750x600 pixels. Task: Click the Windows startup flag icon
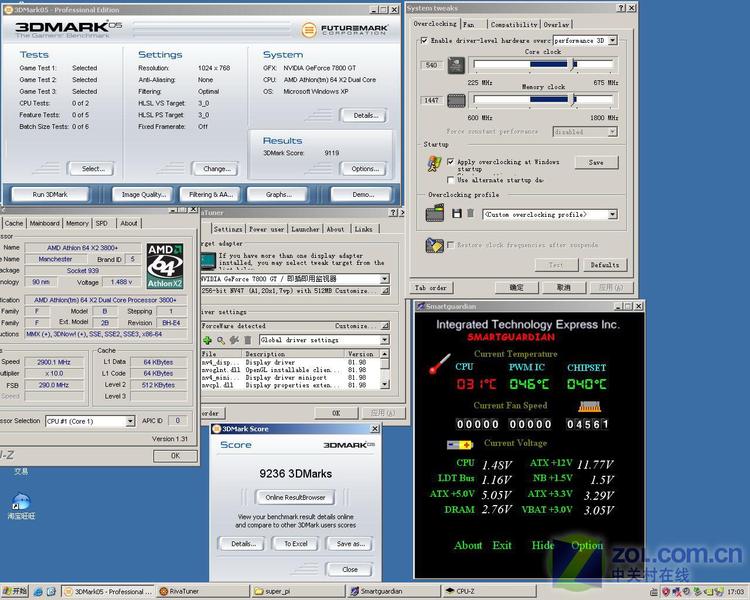pos(434,164)
